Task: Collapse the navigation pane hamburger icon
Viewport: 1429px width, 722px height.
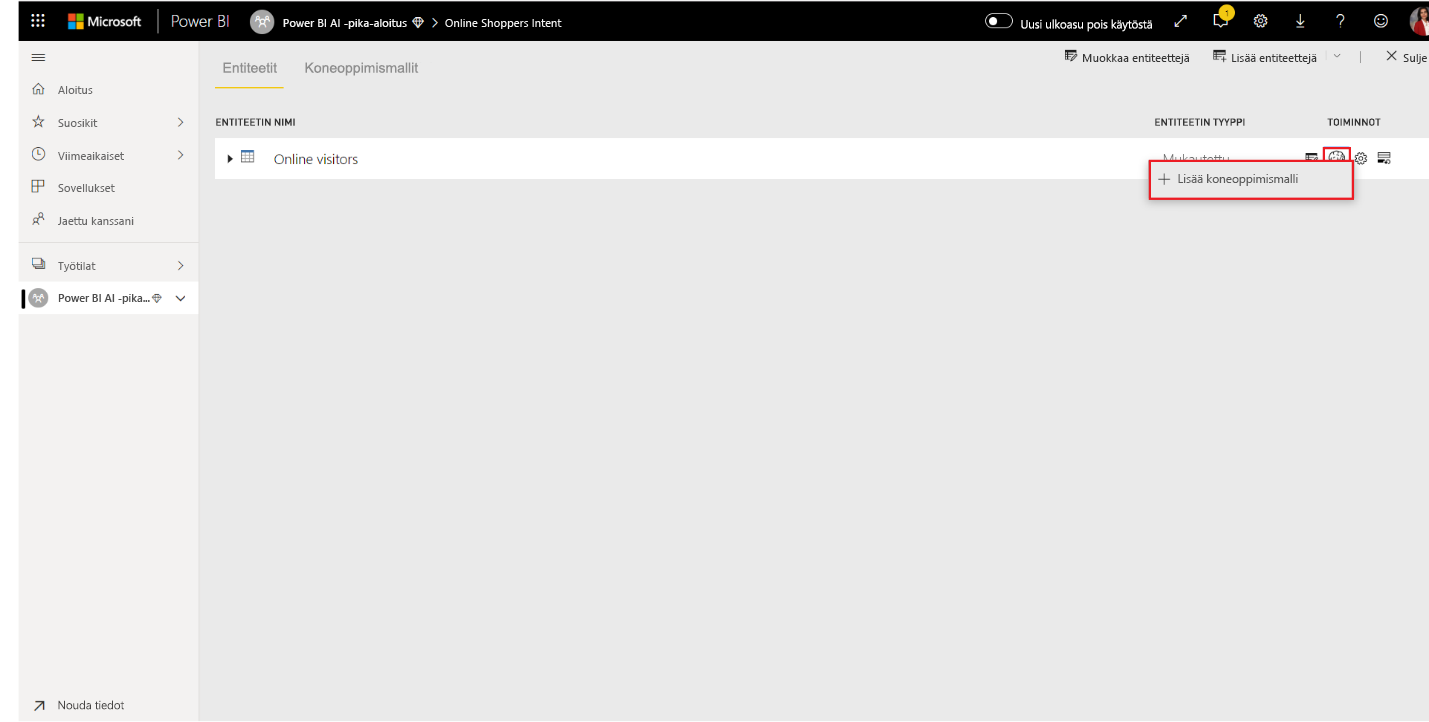Action: coord(38,58)
